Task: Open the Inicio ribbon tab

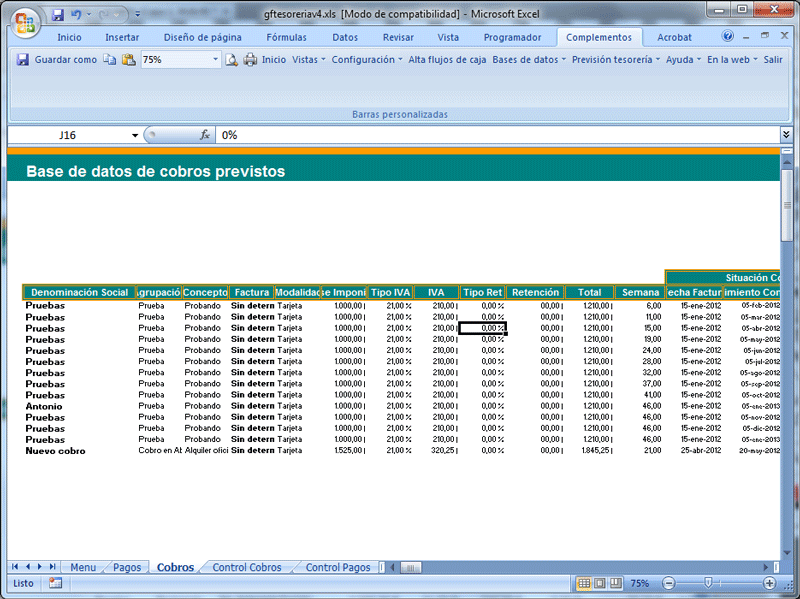Action: click(x=69, y=37)
